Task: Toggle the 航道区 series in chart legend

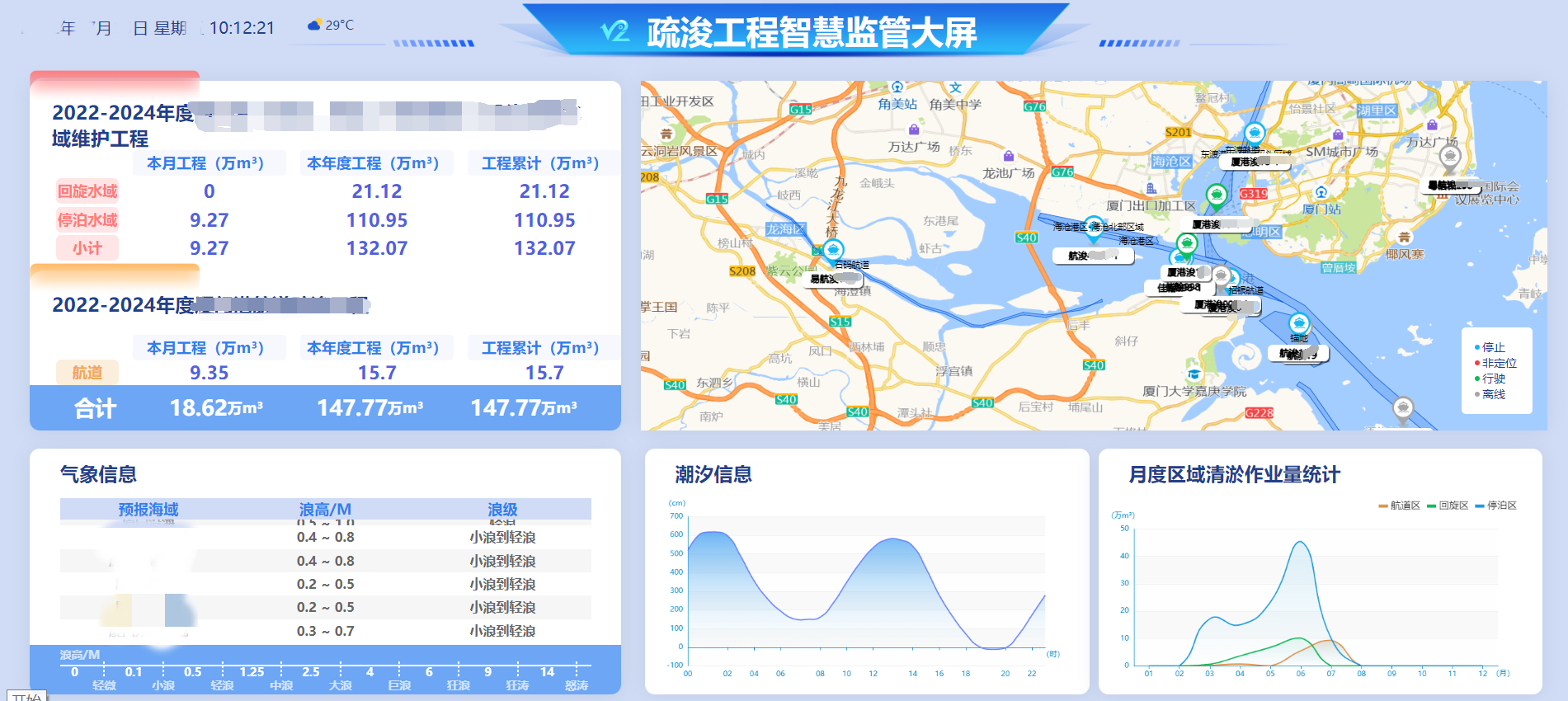Action: [1399, 506]
